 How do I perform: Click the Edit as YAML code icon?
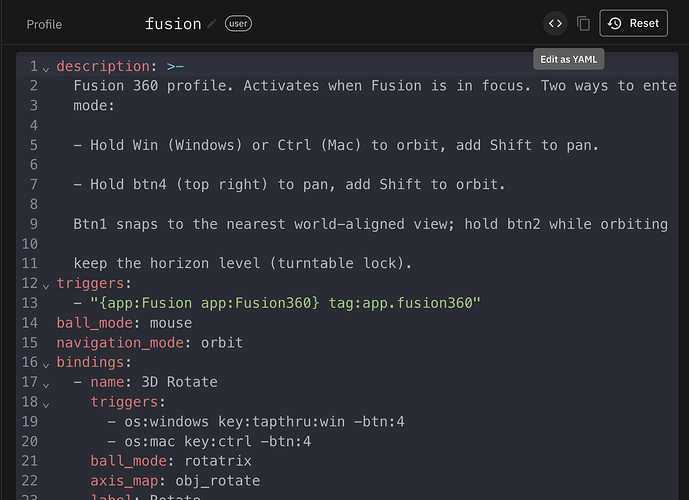tap(555, 23)
